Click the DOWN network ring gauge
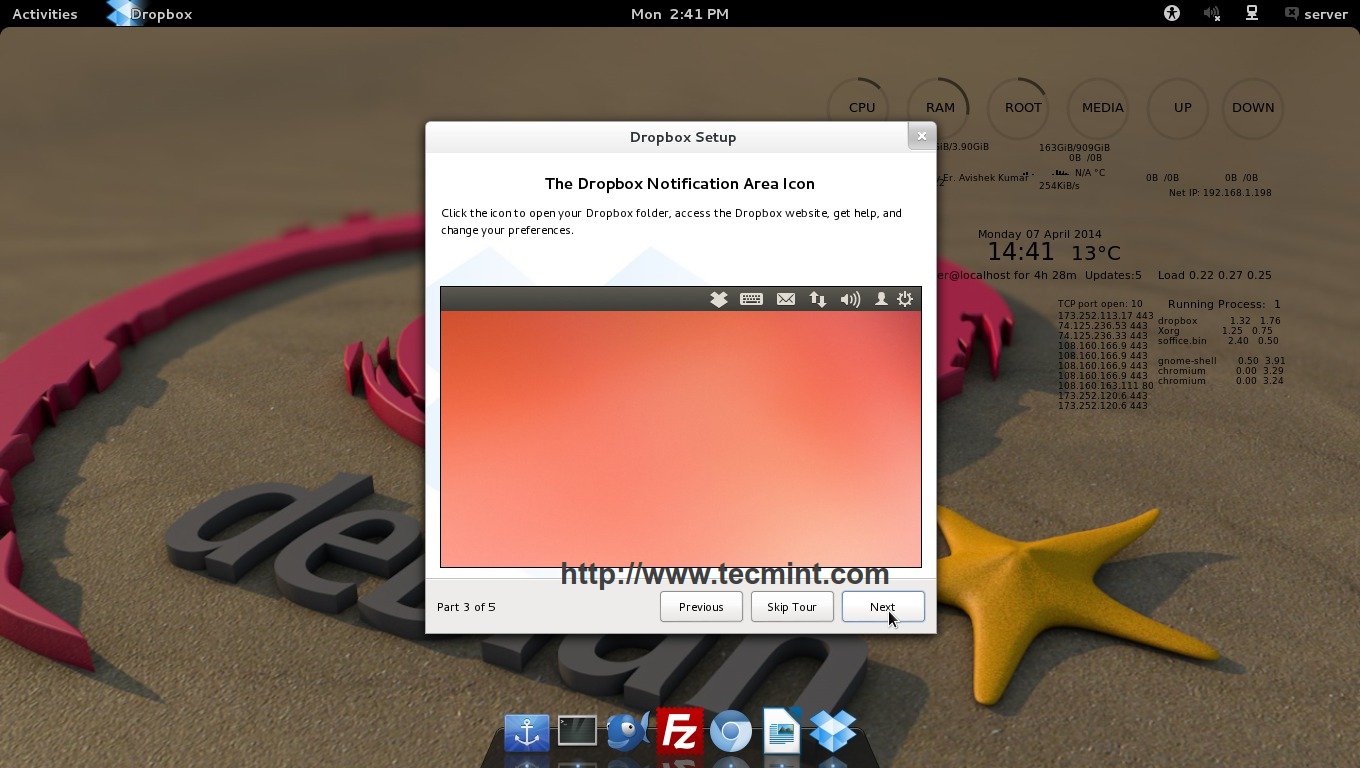 1253,108
